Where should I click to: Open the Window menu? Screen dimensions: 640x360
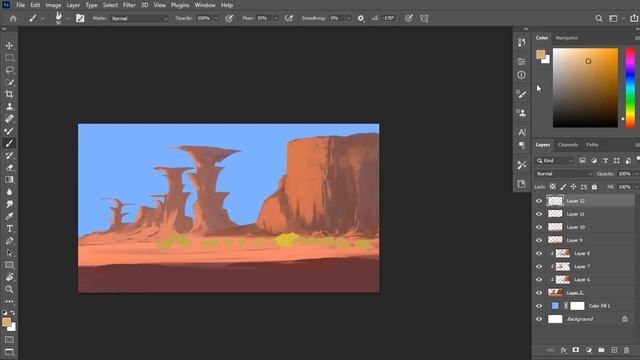tap(205, 5)
